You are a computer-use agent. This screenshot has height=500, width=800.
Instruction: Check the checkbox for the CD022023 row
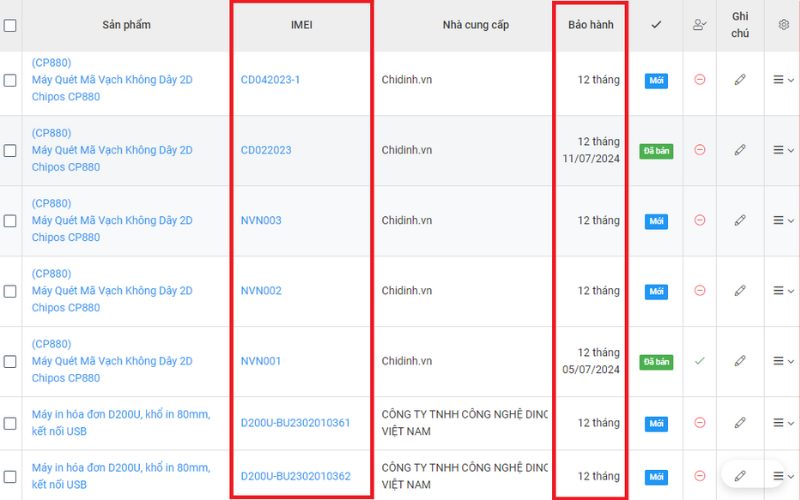pos(10,151)
